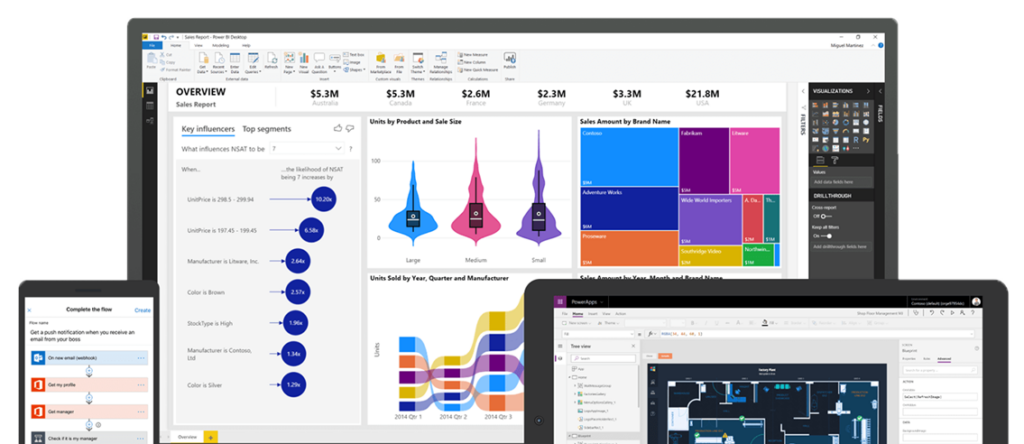
Task: Expand the Filters pane arrow
Action: (x=803, y=91)
